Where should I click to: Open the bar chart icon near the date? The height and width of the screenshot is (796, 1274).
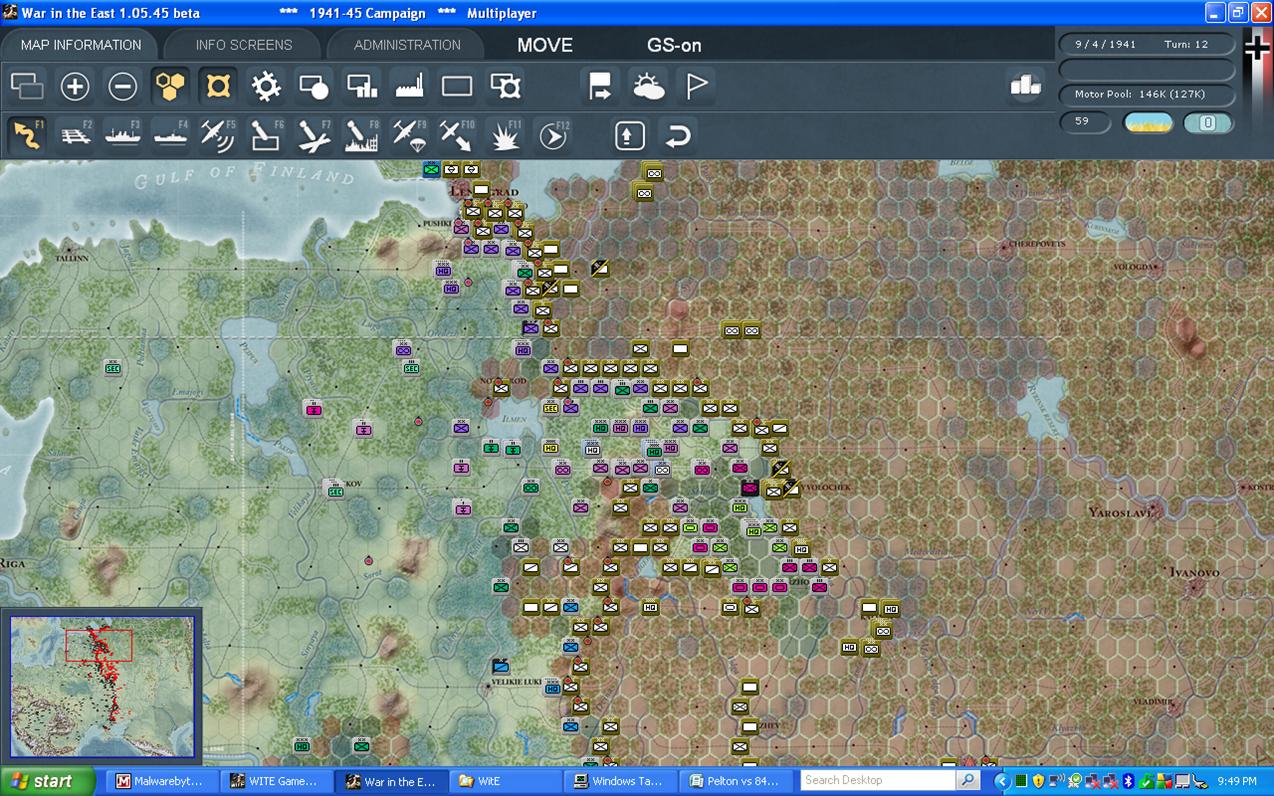coord(1025,87)
